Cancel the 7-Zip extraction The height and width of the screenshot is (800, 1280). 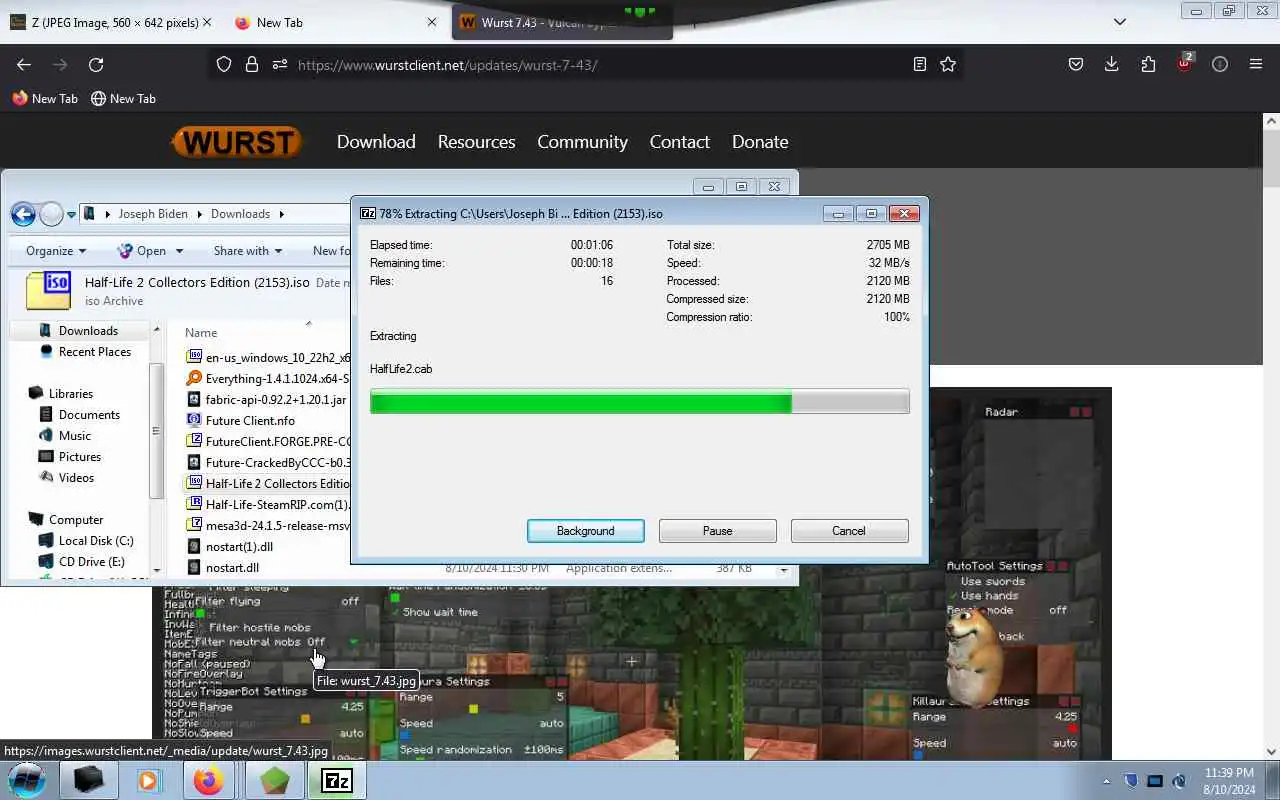tap(849, 531)
